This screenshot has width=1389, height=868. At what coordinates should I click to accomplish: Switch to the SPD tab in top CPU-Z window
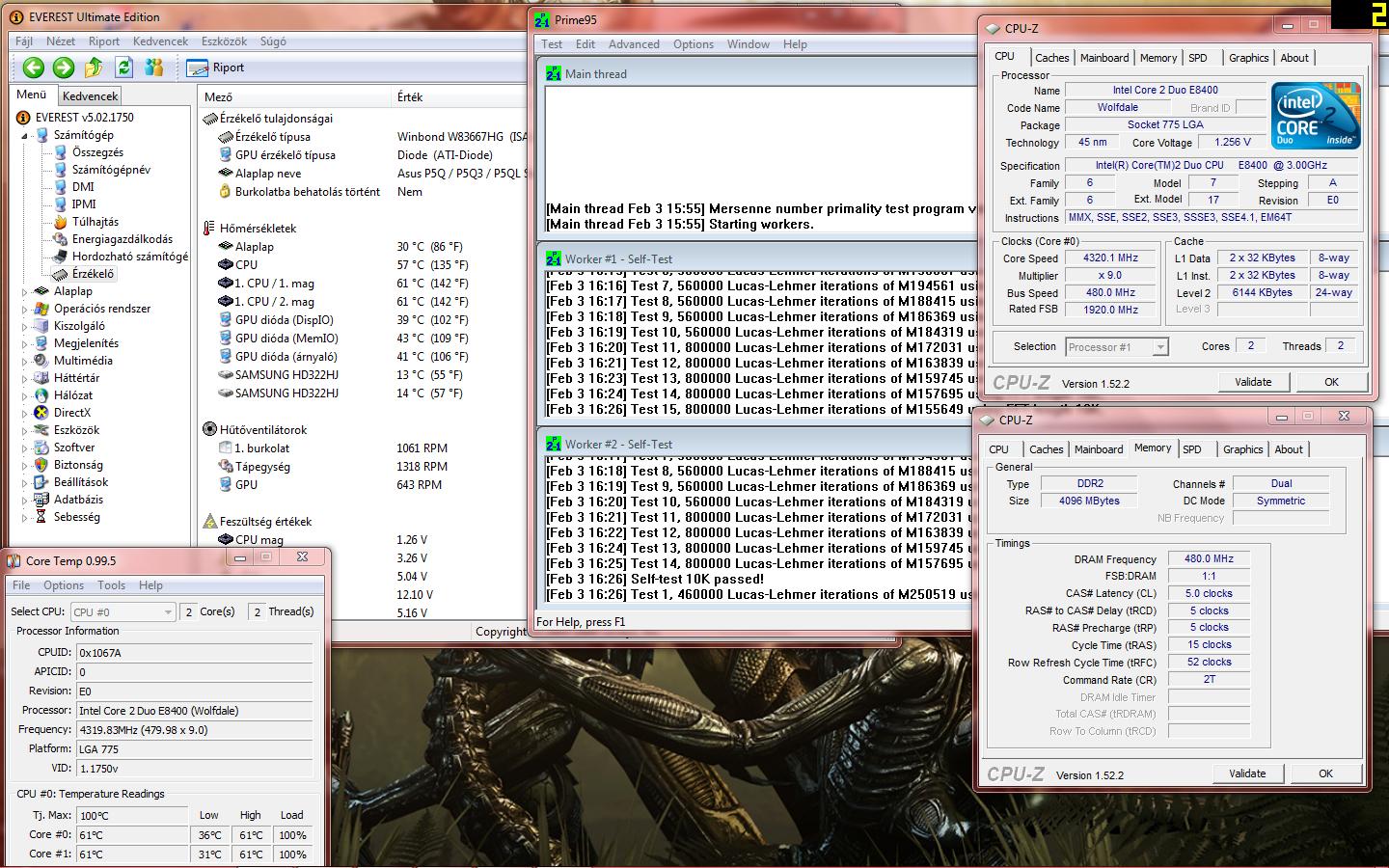1198,58
